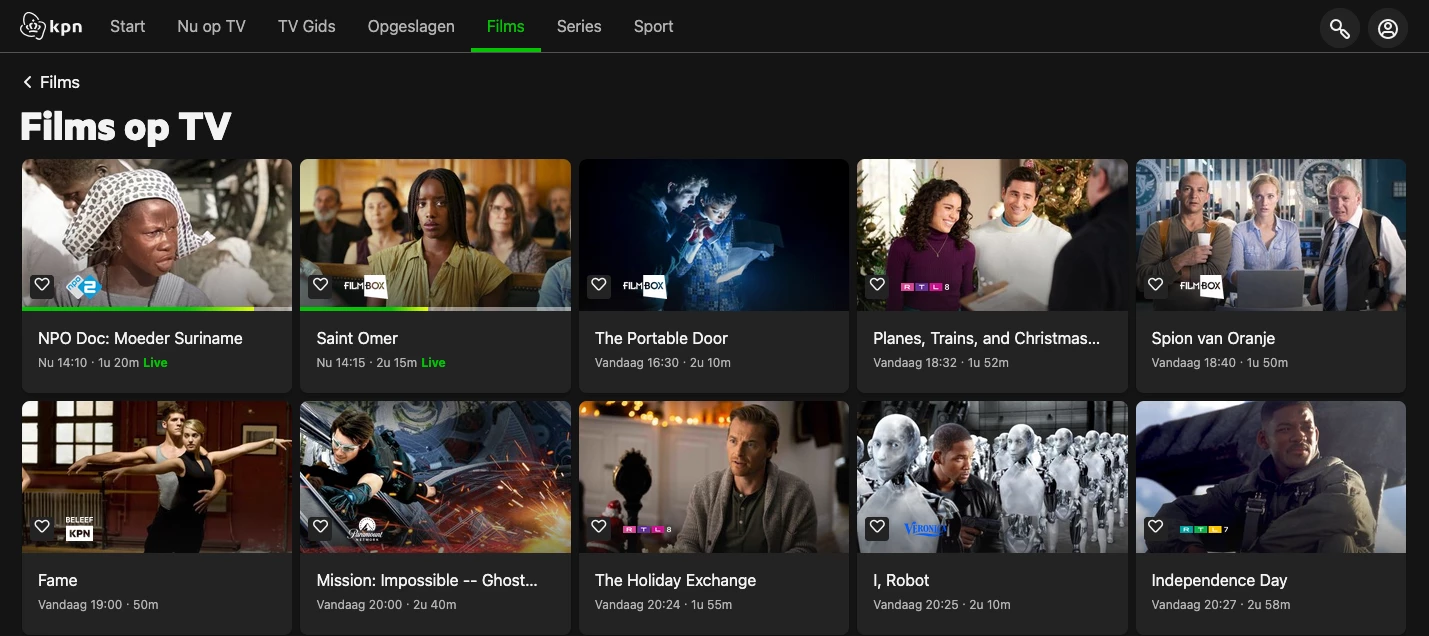Click 'Vandaag 20:27 · 2u 58m' text
Image resolution: width=1429 pixels, height=636 pixels.
point(1221,605)
